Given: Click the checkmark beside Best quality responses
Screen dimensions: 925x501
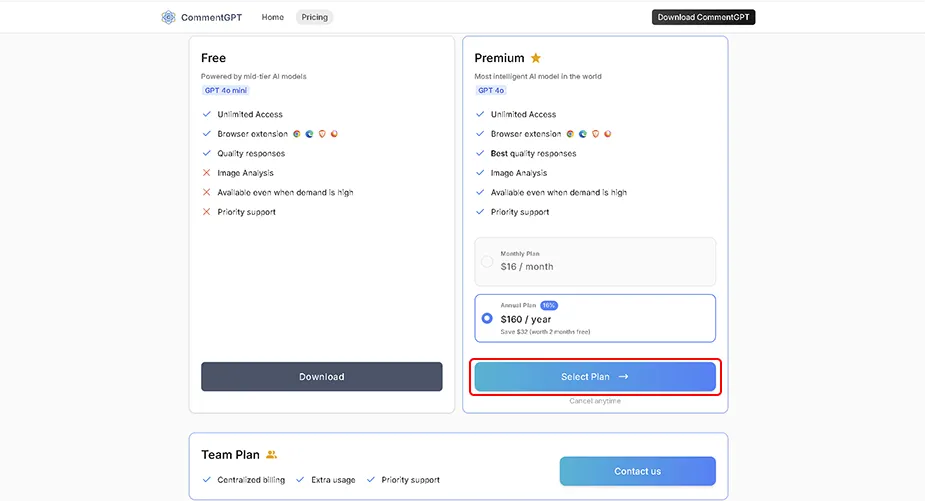Looking at the screenshot, I should [x=480, y=153].
